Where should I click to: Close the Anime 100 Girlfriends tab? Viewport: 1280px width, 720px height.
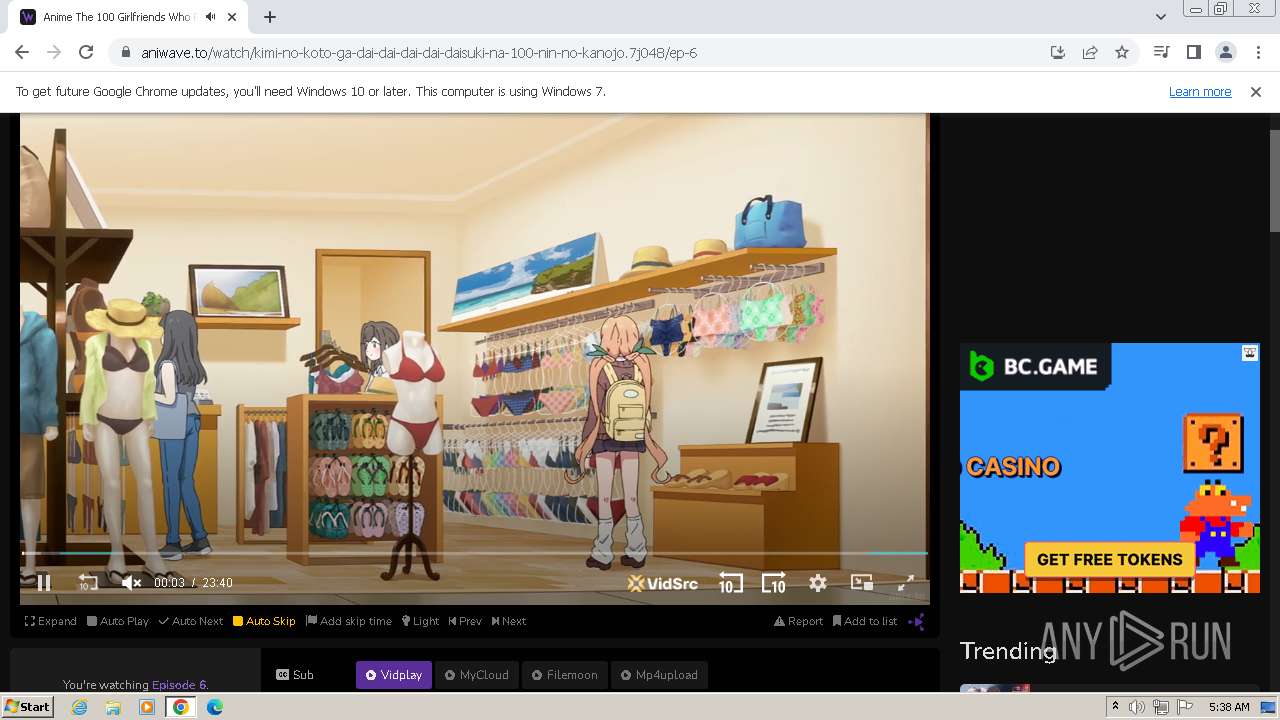tap(233, 17)
